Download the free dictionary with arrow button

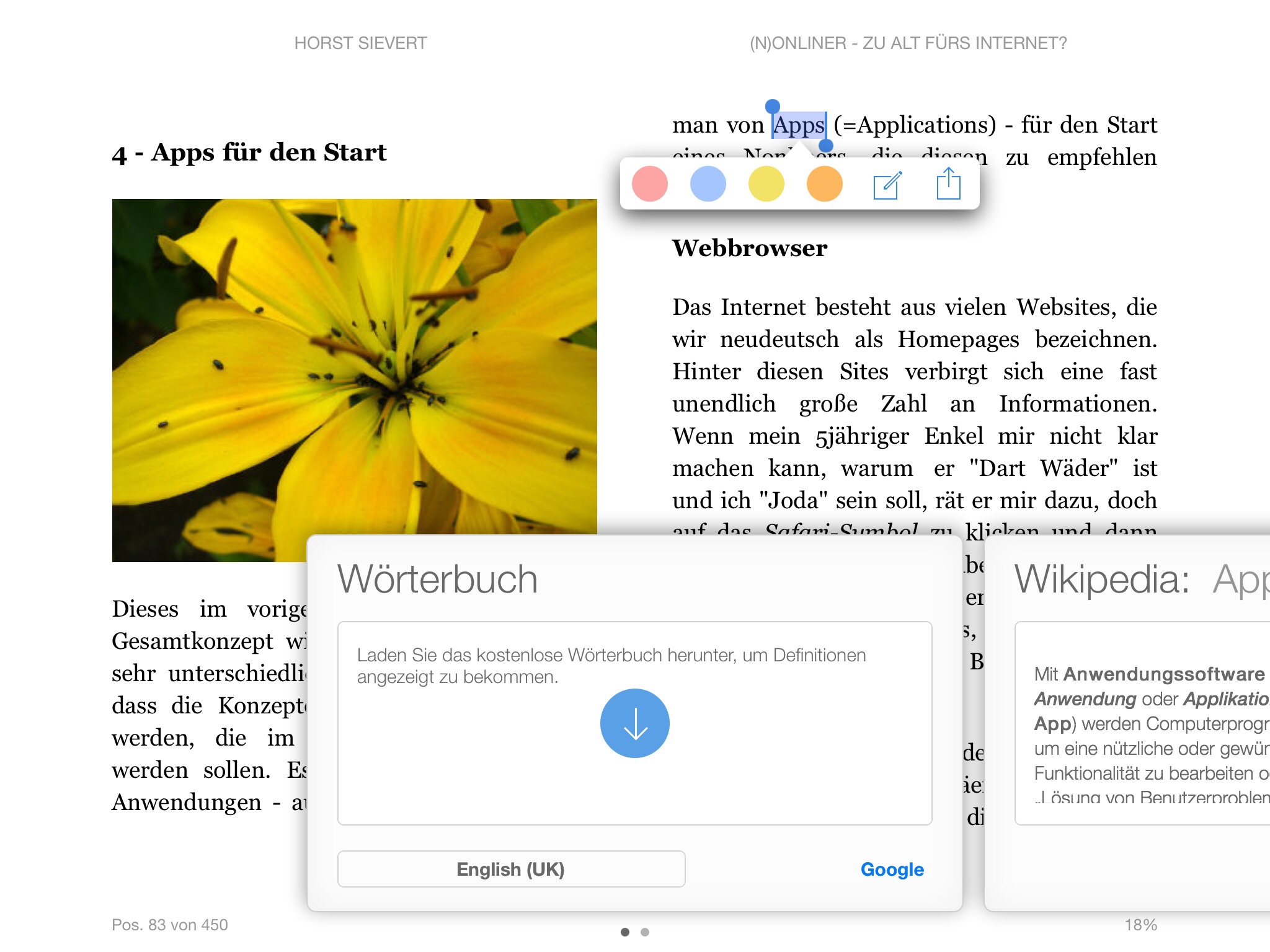click(x=634, y=723)
